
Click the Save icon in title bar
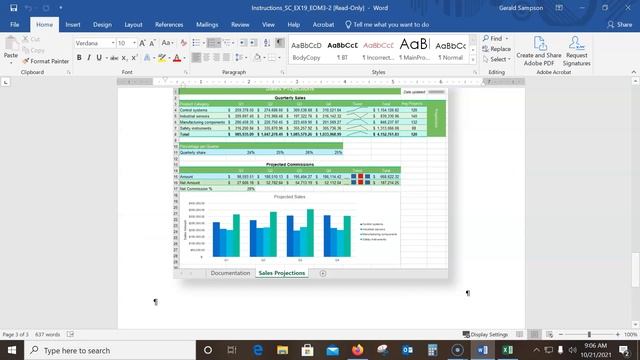(13, 8)
